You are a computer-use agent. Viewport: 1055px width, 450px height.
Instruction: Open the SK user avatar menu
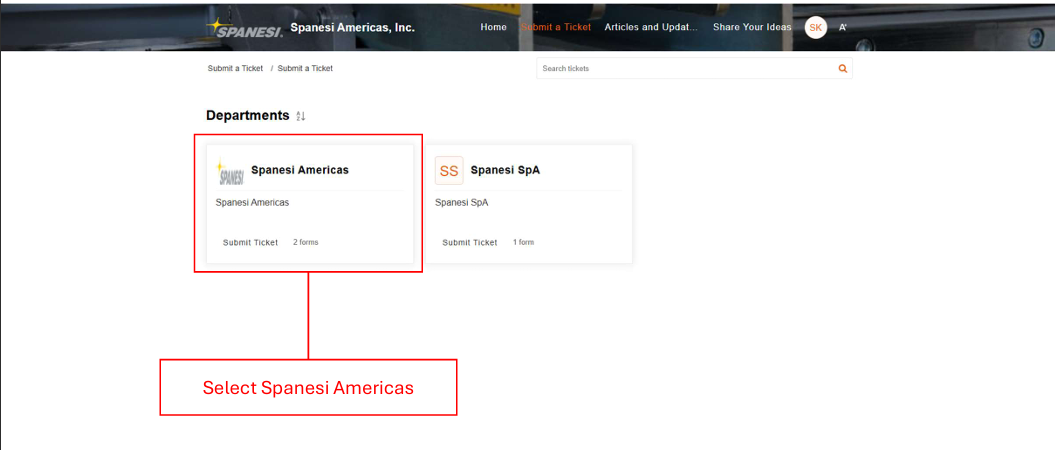[x=815, y=28]
